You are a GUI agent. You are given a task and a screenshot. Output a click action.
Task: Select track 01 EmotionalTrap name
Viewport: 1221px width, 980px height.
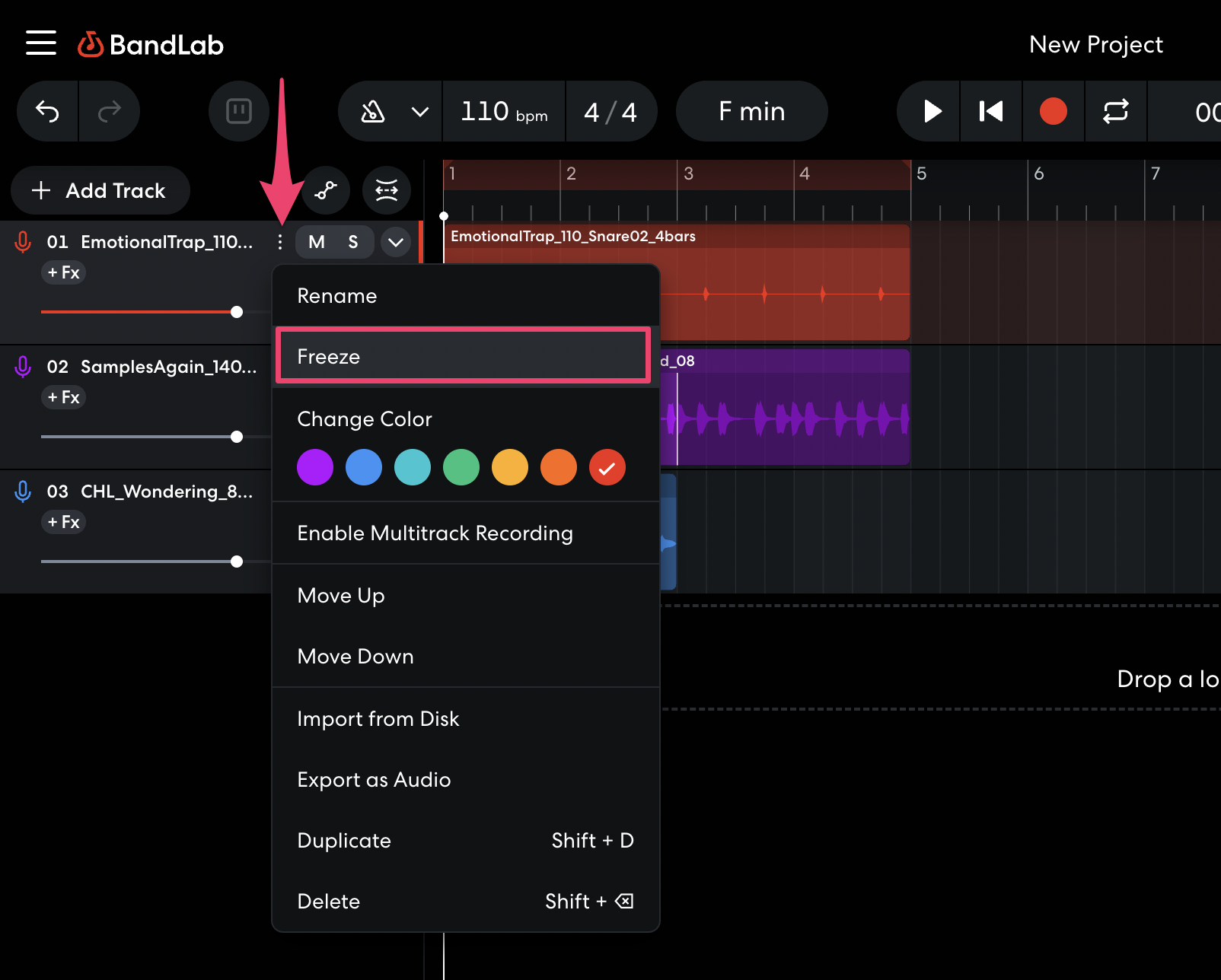click(x=167, y=242)
